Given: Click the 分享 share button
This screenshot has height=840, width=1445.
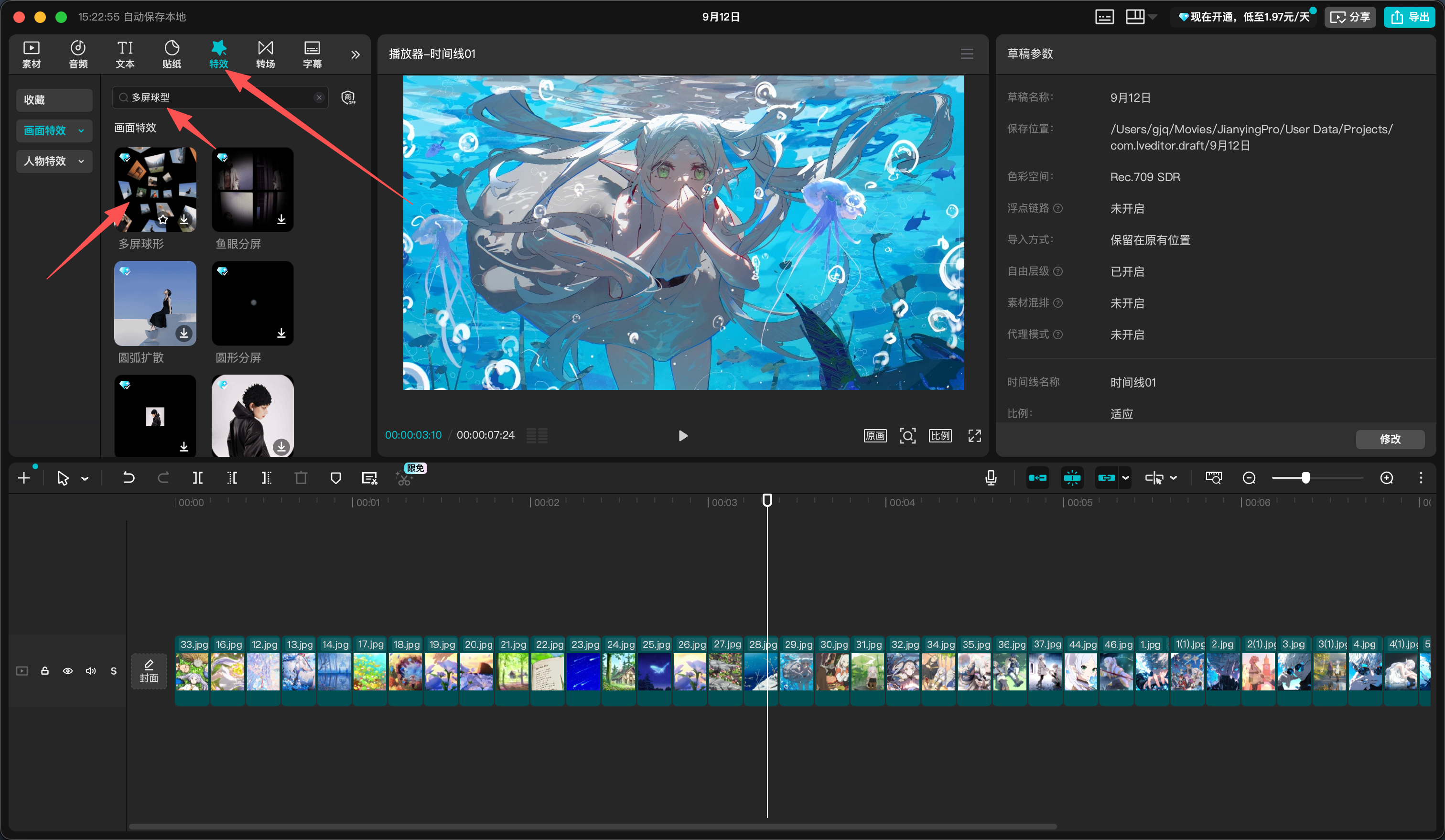Looking at the screenshot, I should 1350,17.
